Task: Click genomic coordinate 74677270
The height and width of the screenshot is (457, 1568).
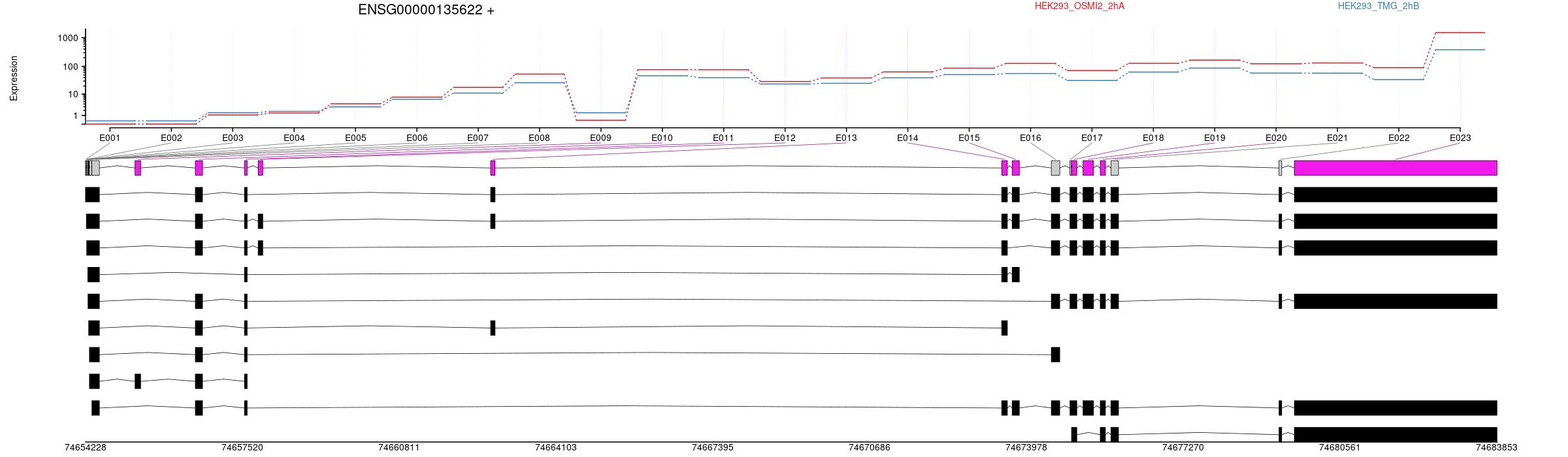Action: 1183,447
